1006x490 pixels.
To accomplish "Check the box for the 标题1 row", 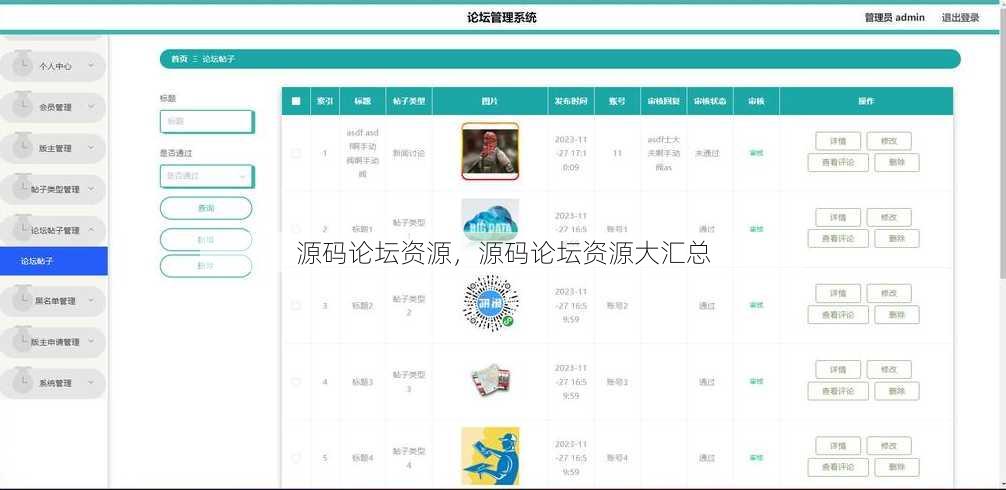I will click(x=296, y=229).
